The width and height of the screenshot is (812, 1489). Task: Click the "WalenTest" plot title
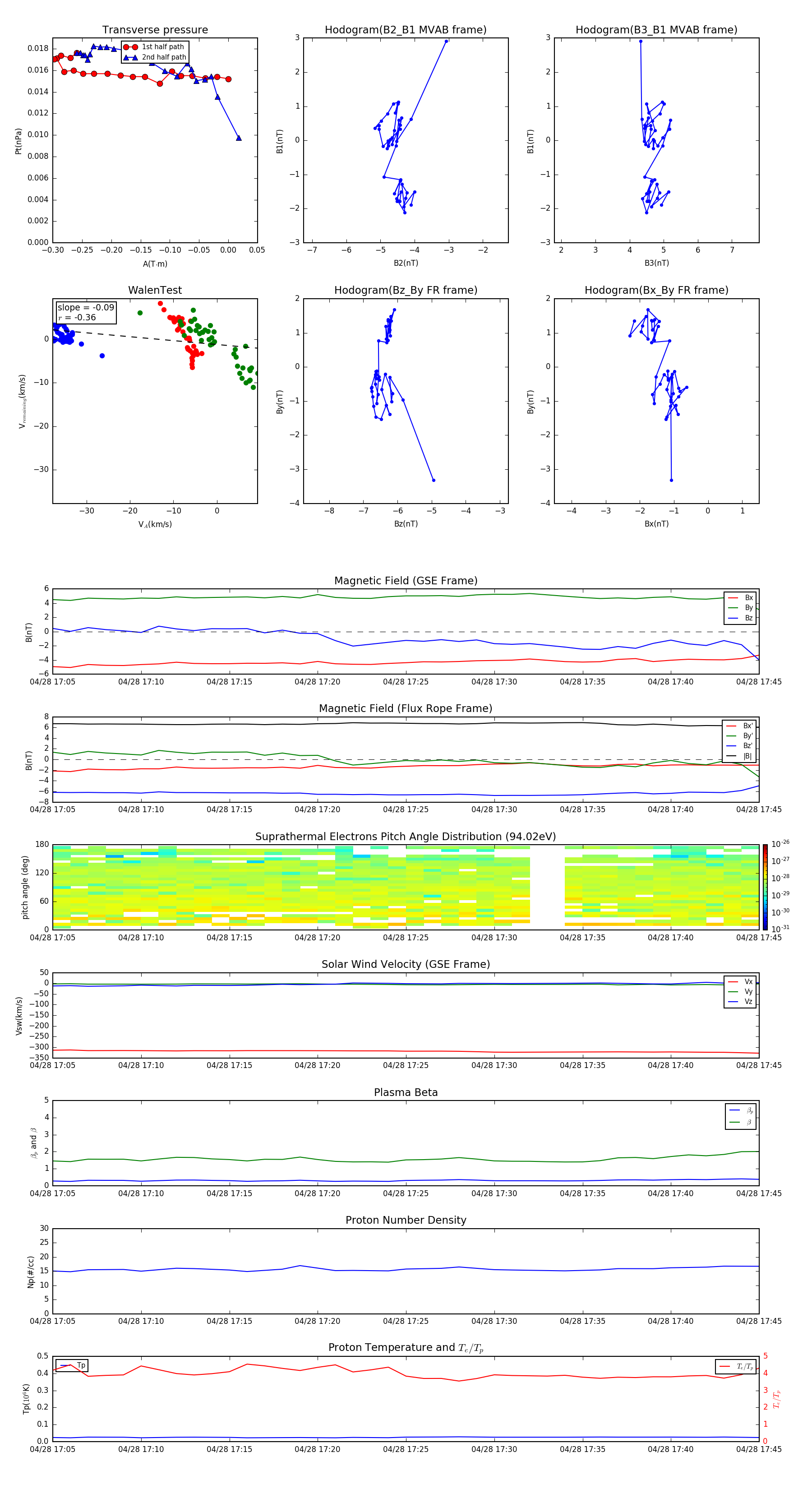(x=155, y=290)
